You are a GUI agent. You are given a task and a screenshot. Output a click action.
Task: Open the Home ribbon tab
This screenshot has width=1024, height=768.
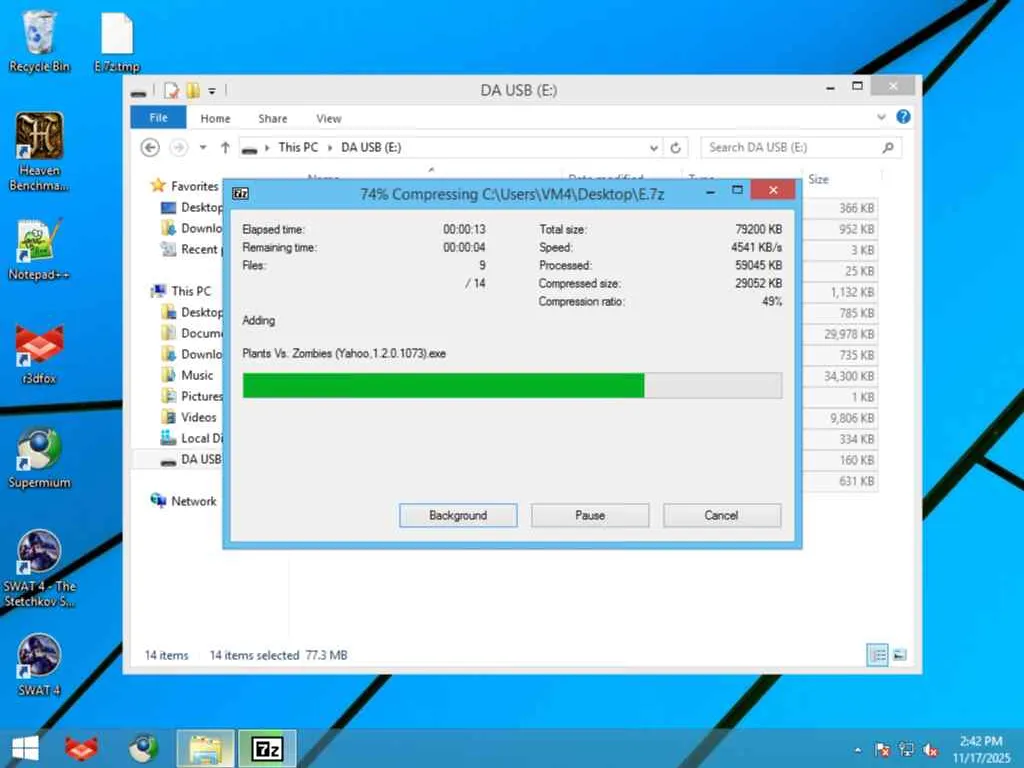[216, 118]
